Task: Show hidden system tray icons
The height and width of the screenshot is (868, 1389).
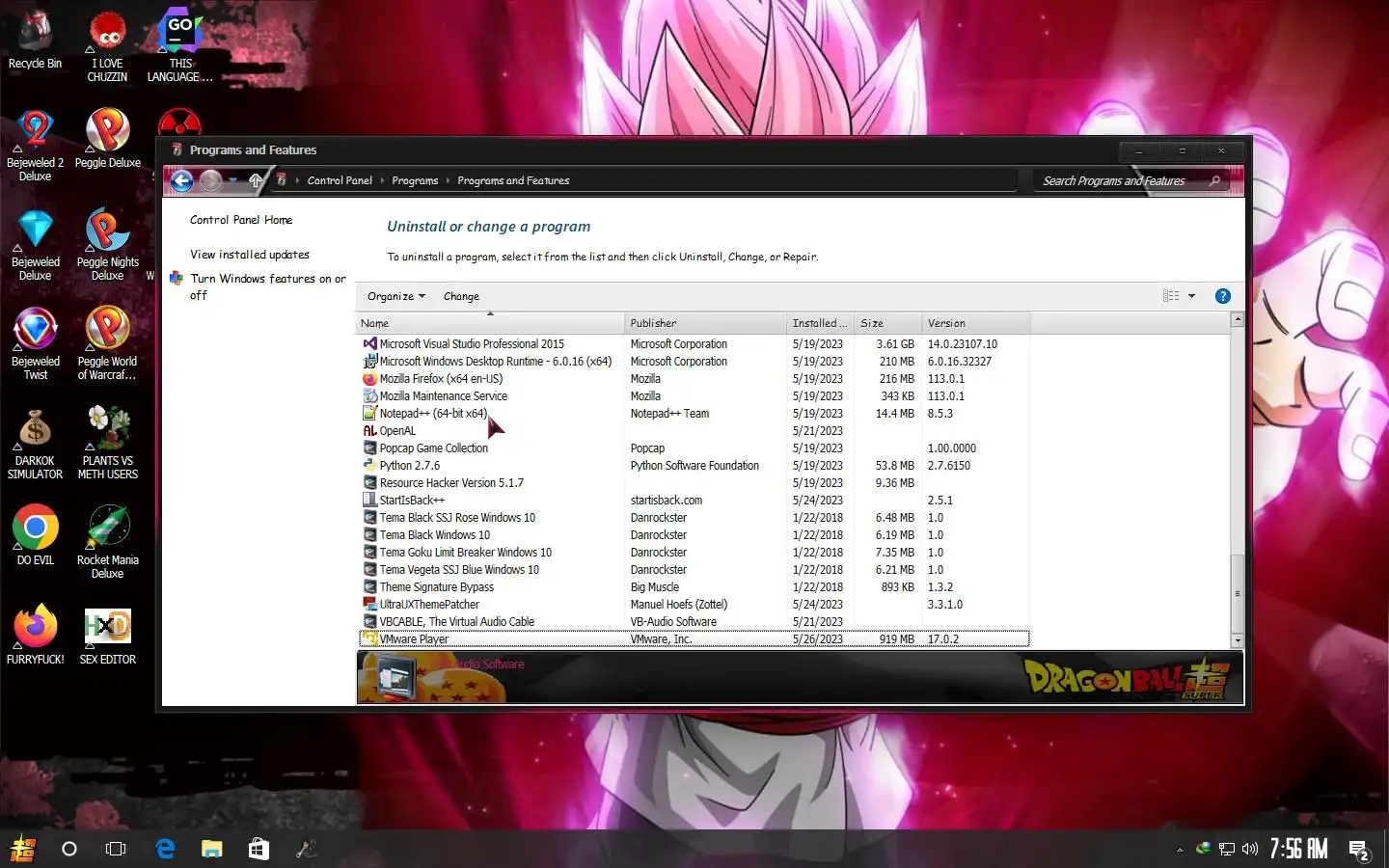Action: point(1180,850)
